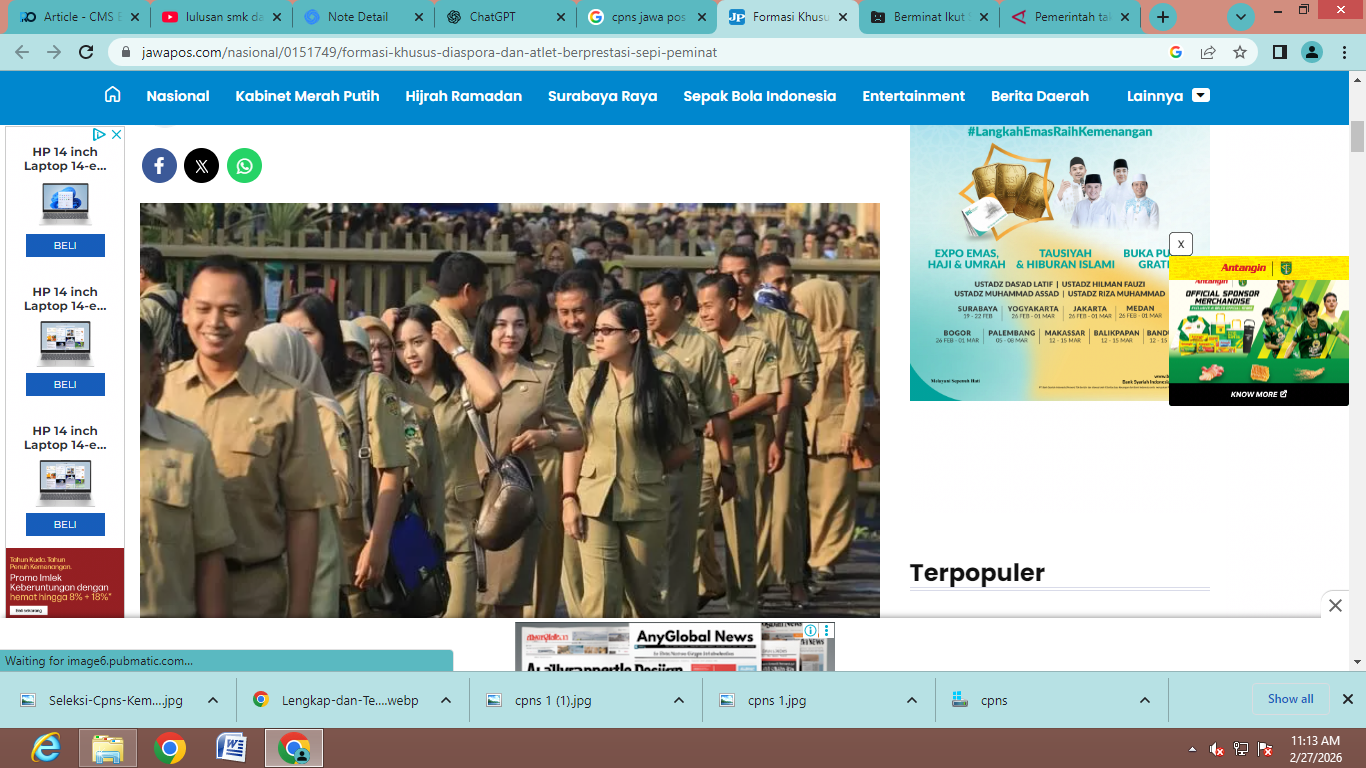Open the Kabinet Merah Putih section
This screenshot has height=768, width=1366.
point(307,96)
